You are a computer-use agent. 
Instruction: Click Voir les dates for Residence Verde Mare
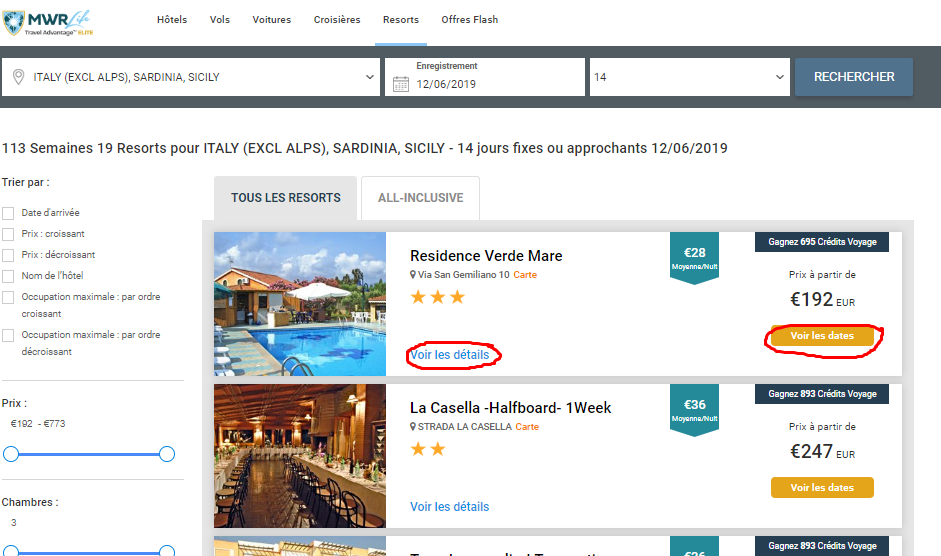[822, 336]
